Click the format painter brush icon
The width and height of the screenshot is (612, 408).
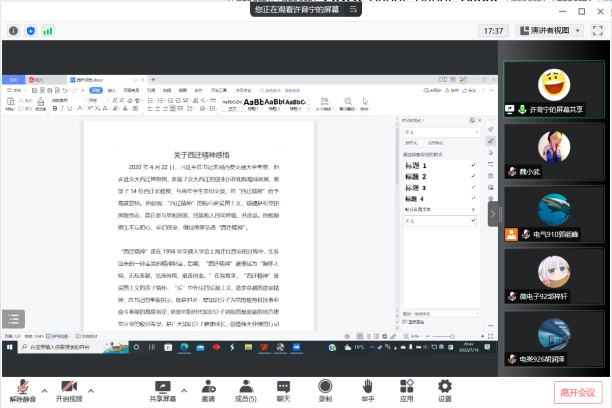(41, 104)
